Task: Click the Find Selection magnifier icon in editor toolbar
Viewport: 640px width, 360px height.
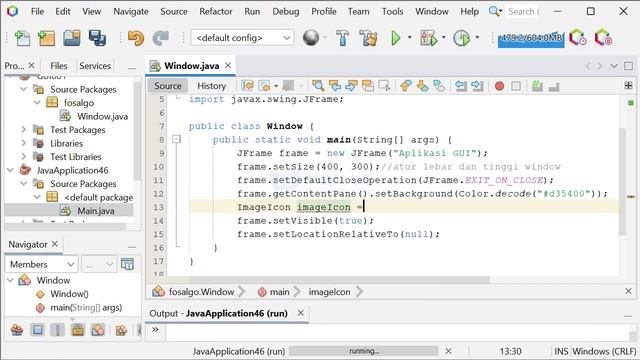Action: [318, 86]
